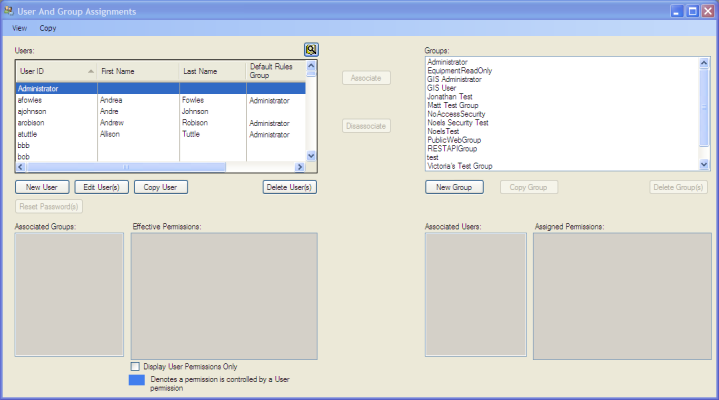The width and height of the screenshot is (719, 400).
Task: Click the Users list scroll down arrow
Action: pos(311,156)
